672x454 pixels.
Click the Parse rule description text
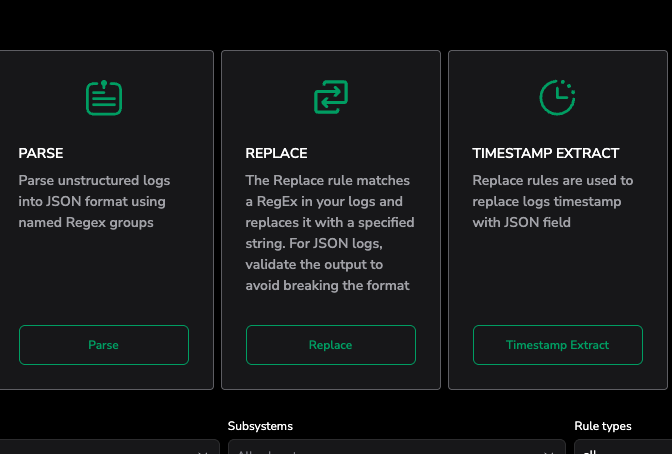[94, 201]
